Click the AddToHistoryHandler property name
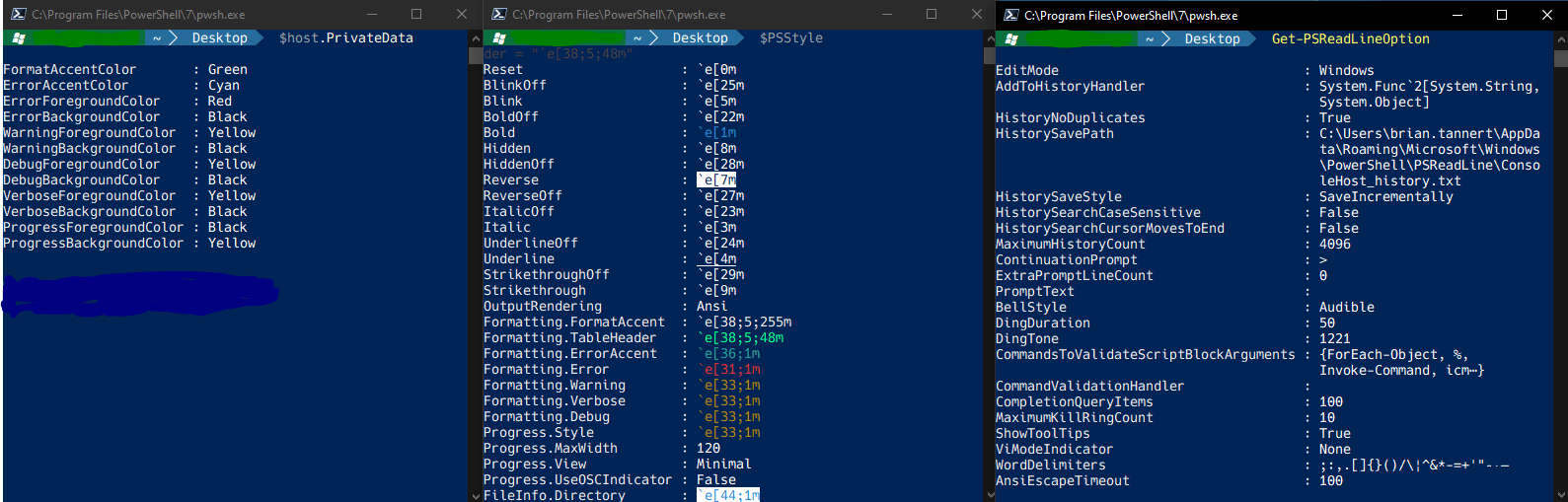1568x502 pixels. [x=1071, y=87]
